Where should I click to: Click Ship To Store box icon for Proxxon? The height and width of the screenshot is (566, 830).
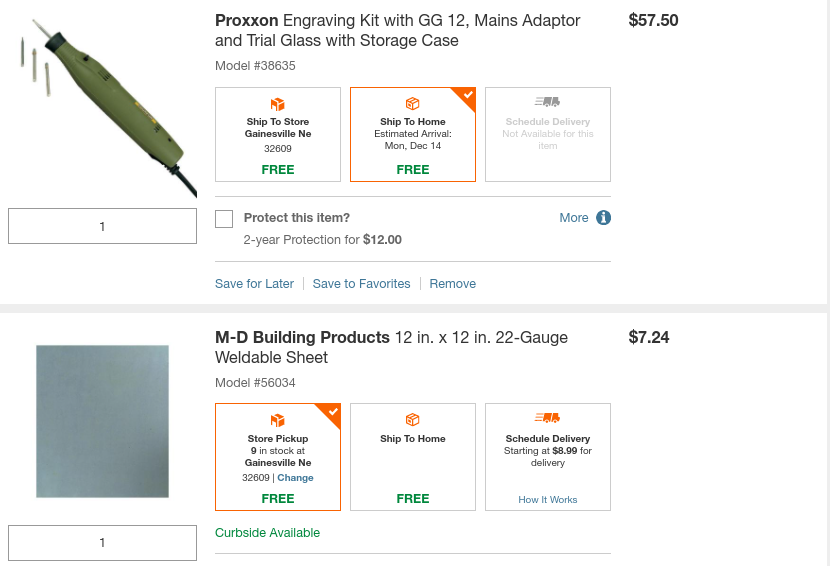278,104
